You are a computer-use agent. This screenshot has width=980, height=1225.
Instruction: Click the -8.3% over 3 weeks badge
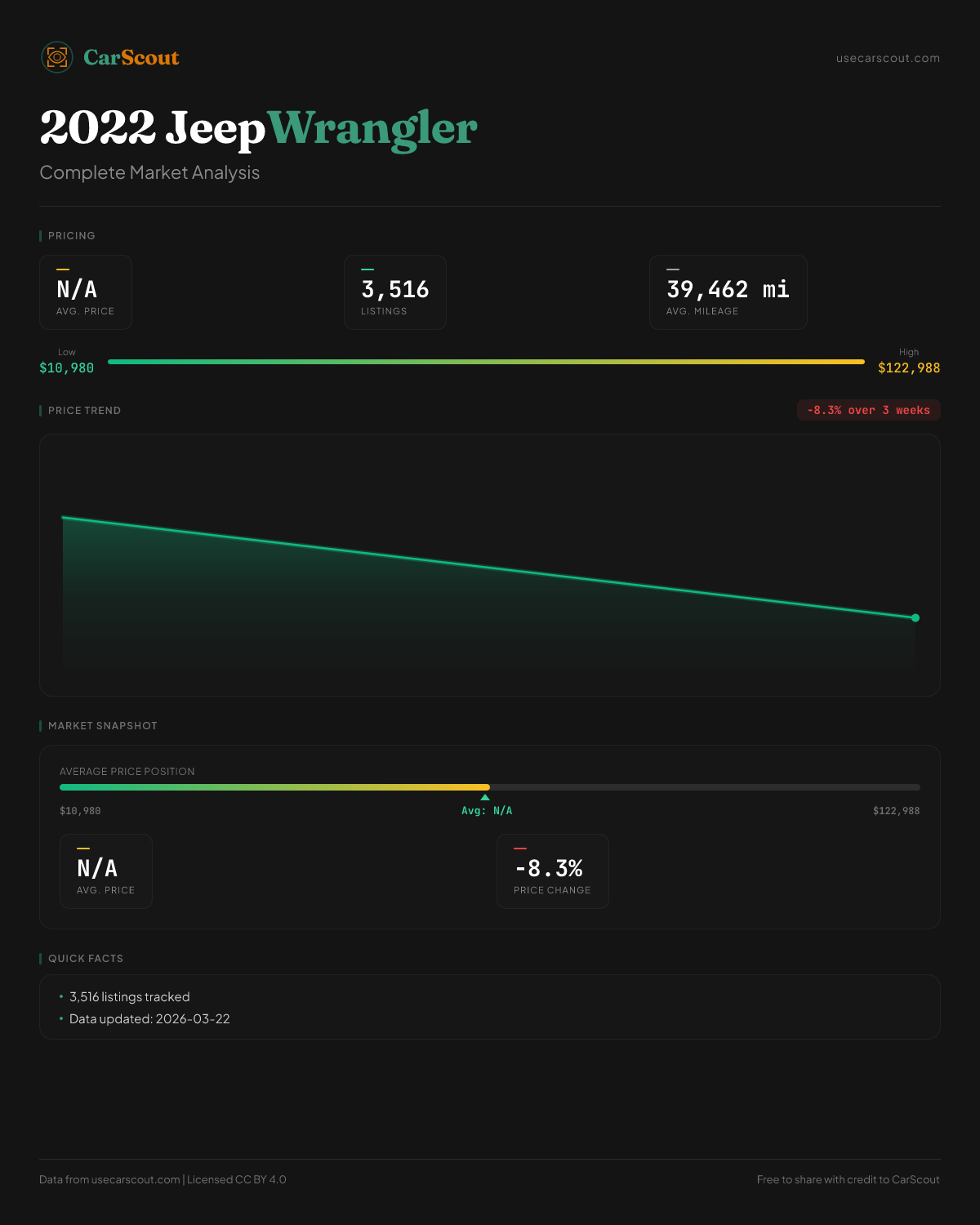(x=868, y=410)
